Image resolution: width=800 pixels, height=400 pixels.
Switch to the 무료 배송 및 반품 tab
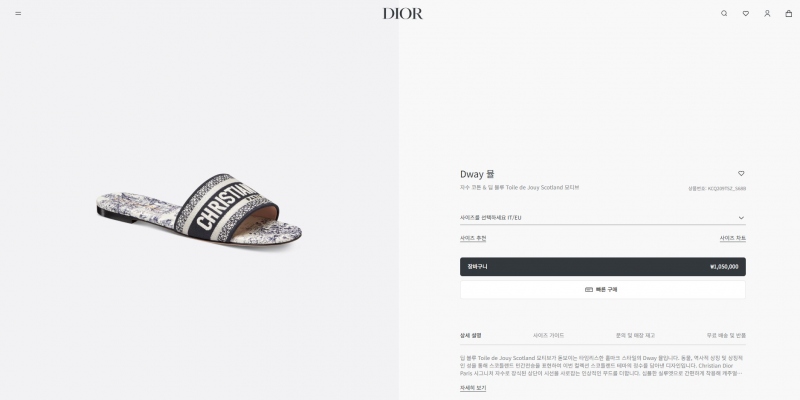point(726,336)
